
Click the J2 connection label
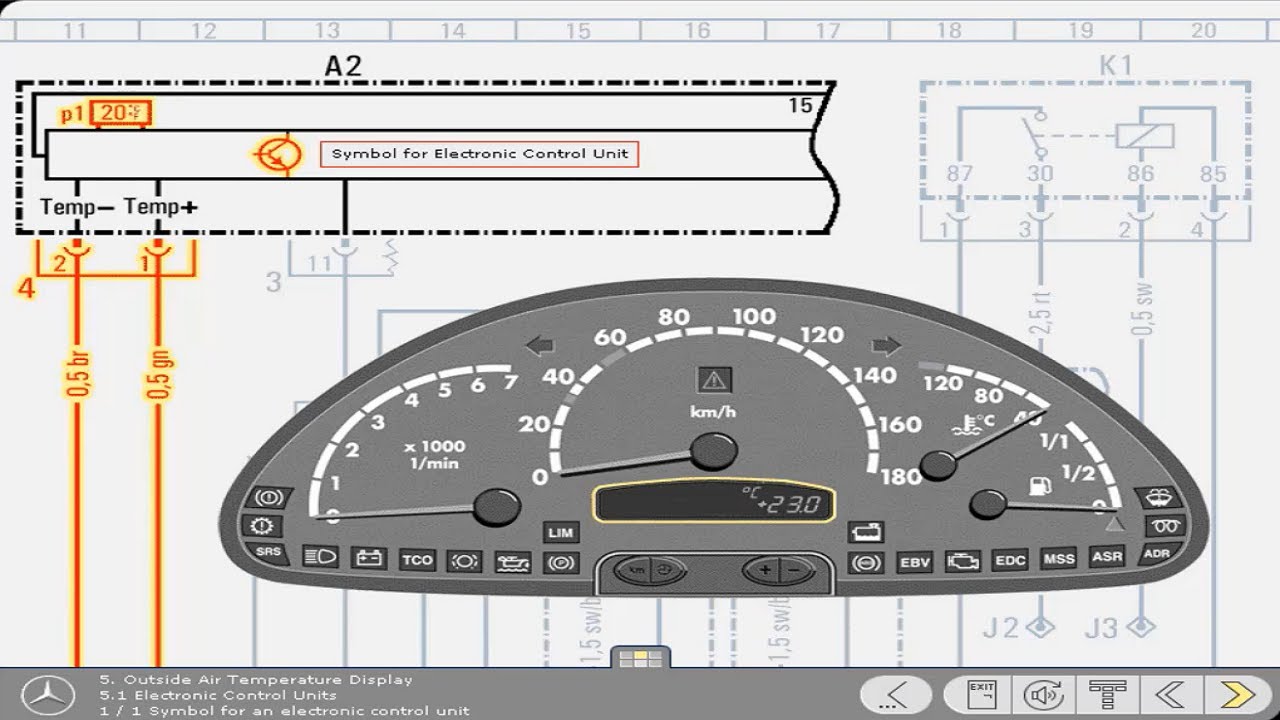coord(1000,628)
